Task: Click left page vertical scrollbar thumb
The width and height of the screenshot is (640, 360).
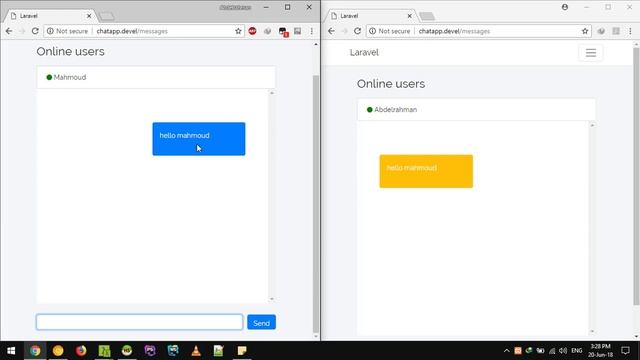Action: [316, 204]
